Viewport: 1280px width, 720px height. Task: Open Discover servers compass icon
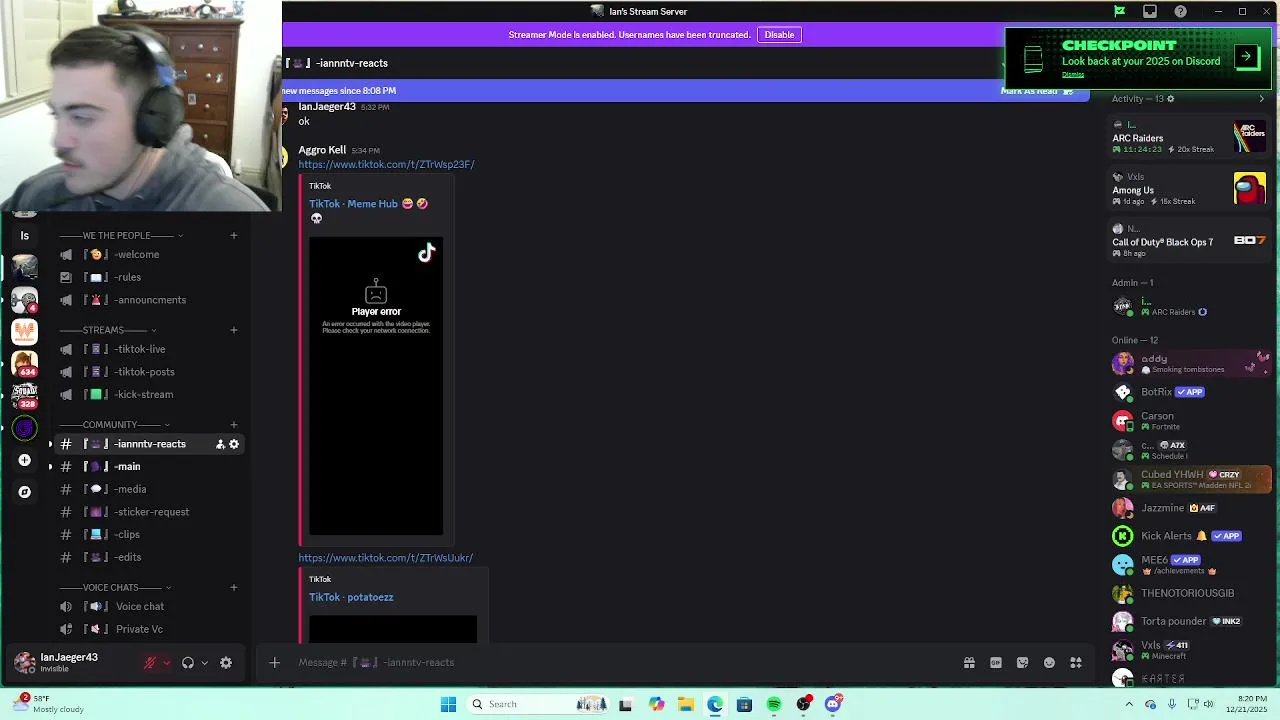pos(25,492)
